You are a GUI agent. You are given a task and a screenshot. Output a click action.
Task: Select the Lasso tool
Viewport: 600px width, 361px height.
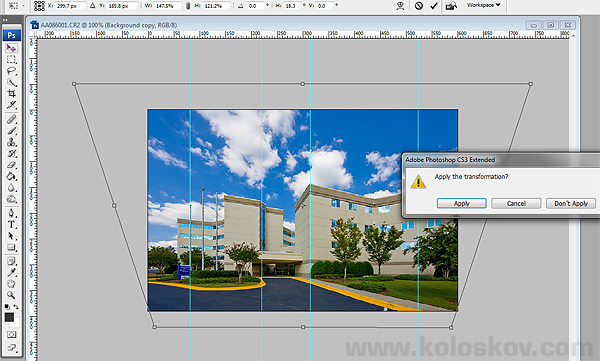(x=11, y=71)
